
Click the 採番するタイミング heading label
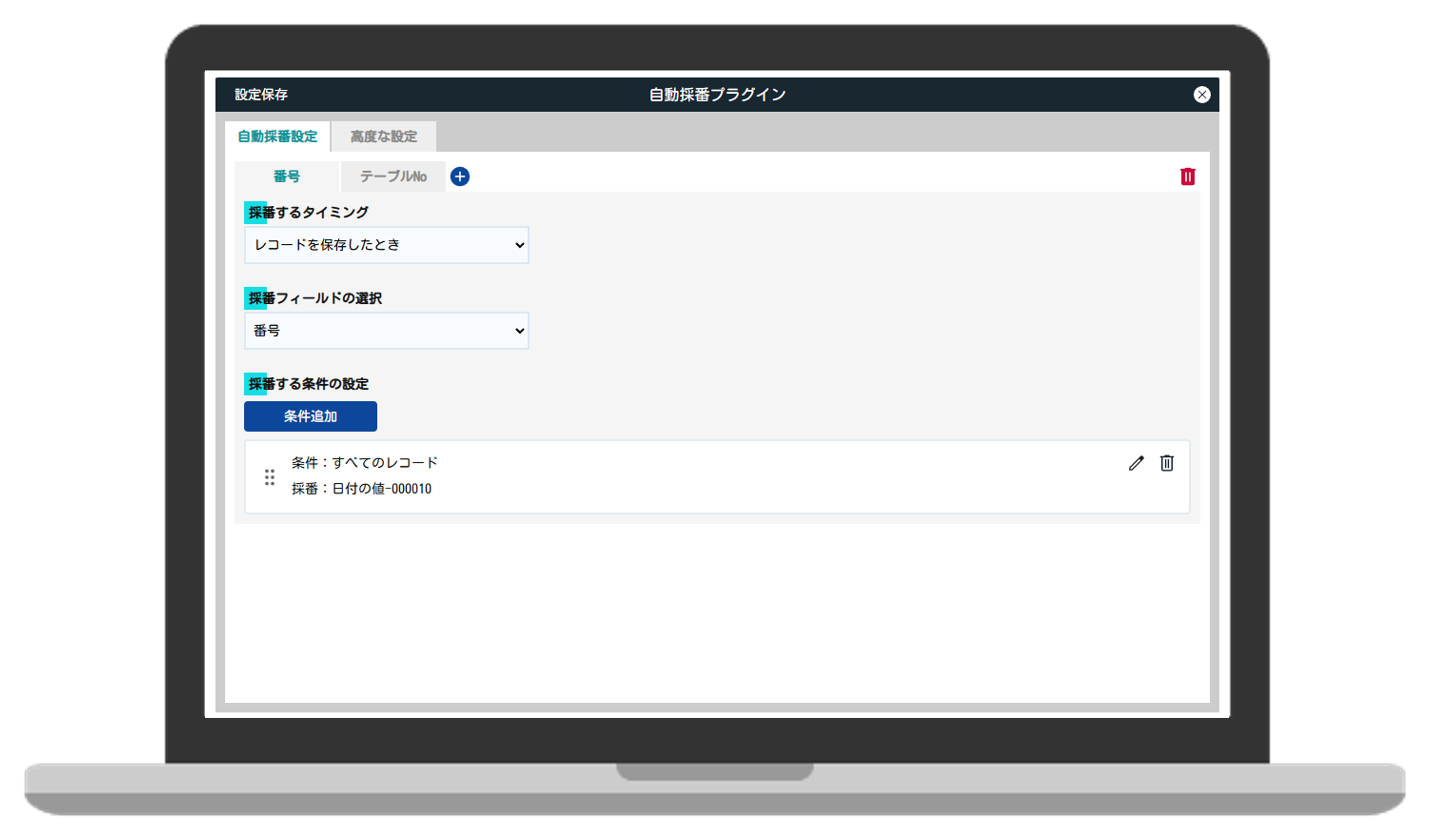(x=308, y=213)
